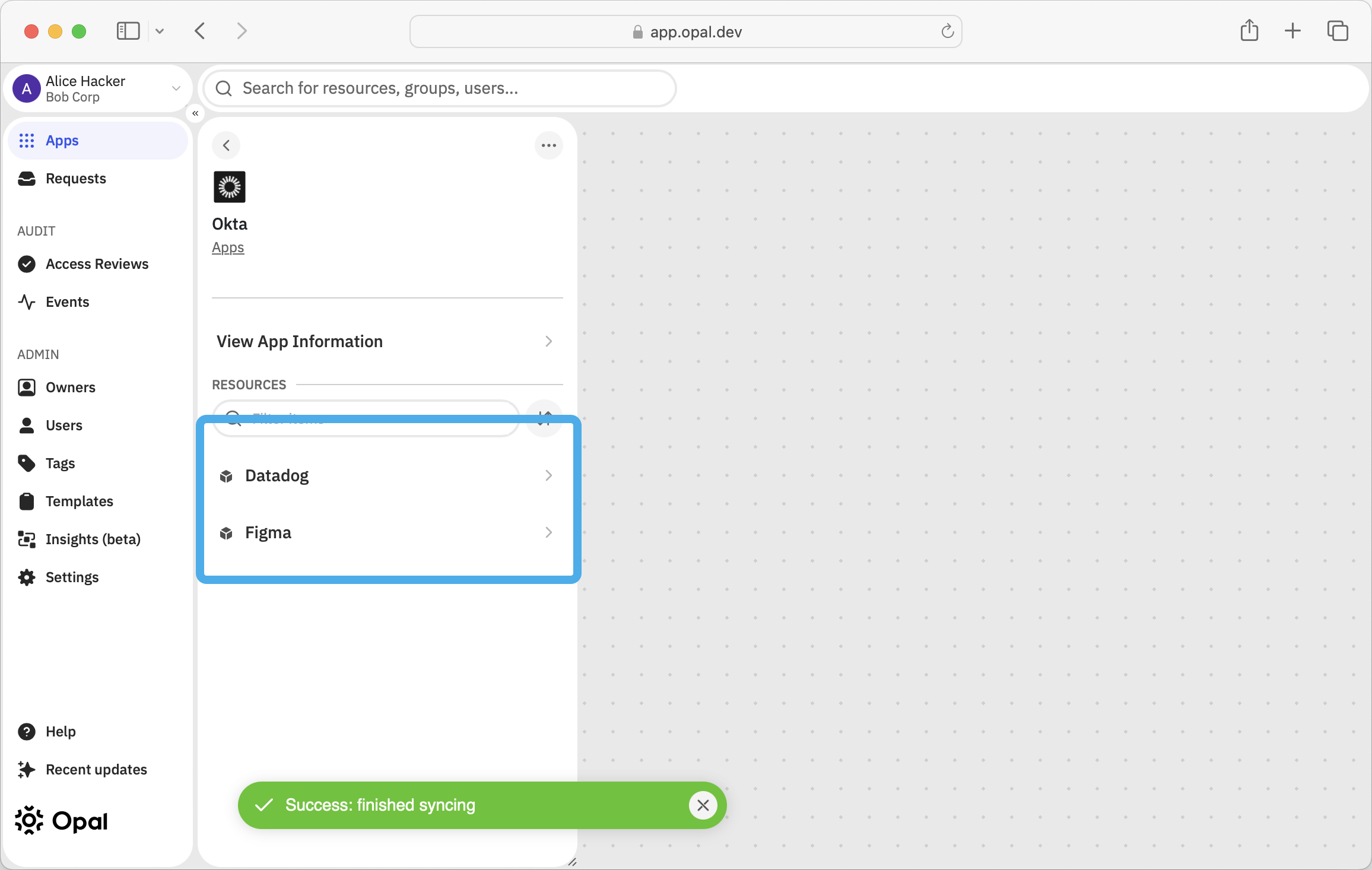1372x870 pixels.
Task: Click the sort order icon button
Action: (x=545, y=419)
